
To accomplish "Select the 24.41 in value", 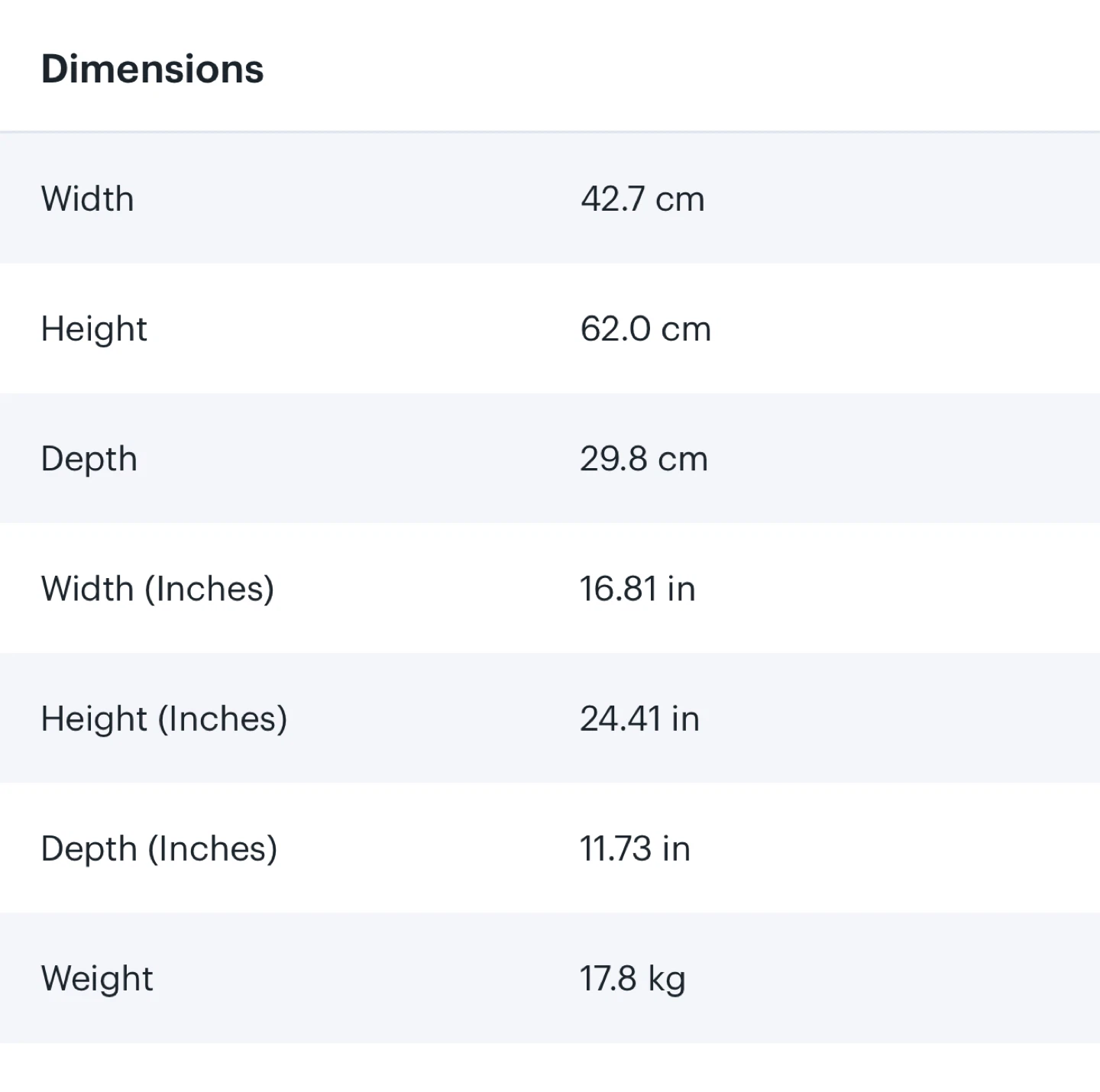I will [639, 719].
